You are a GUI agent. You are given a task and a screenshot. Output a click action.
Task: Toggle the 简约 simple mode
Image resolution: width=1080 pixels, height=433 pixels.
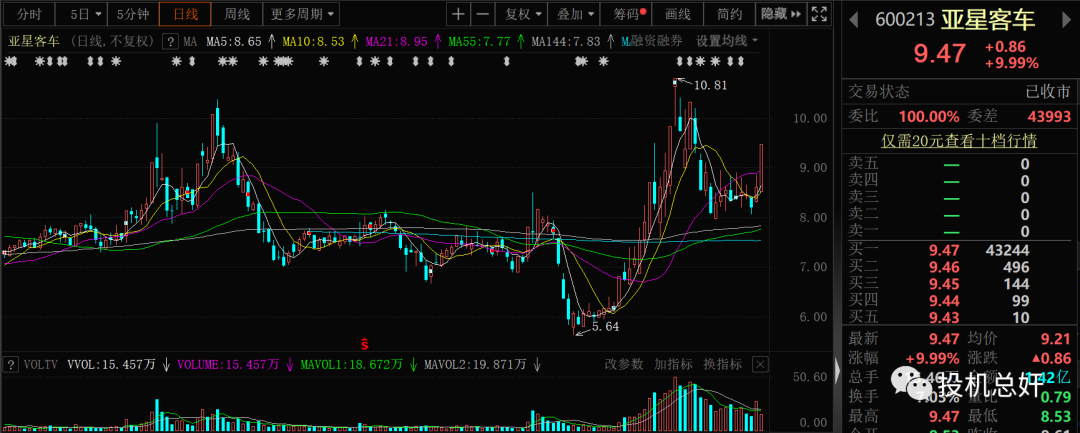(729, 14)
